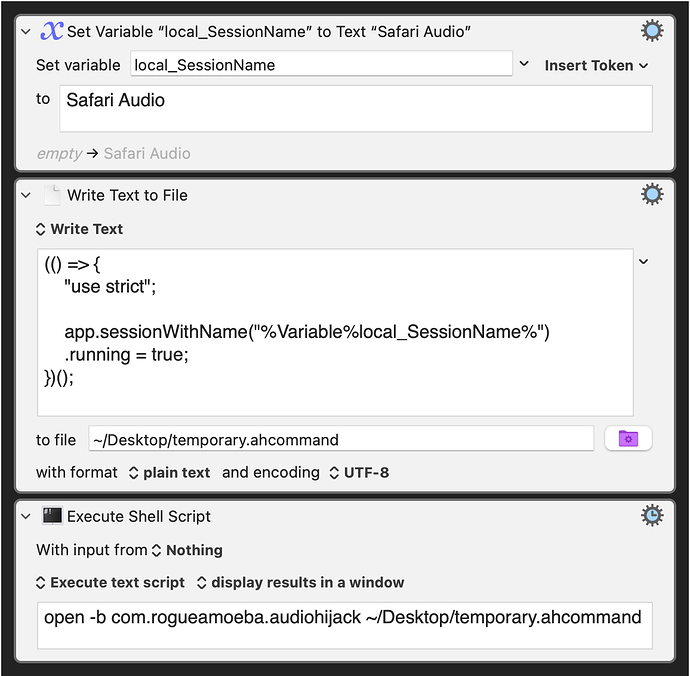Click the 'and encoding' label
Viewport: 690px width, 676px height.
(x=271, y=473)
